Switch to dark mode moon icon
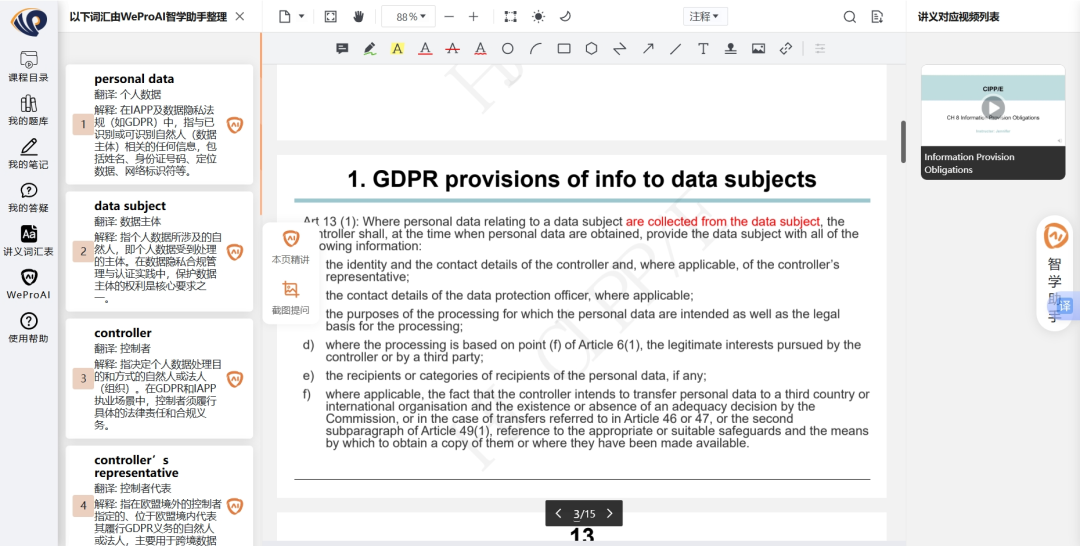 click(565, 17)
